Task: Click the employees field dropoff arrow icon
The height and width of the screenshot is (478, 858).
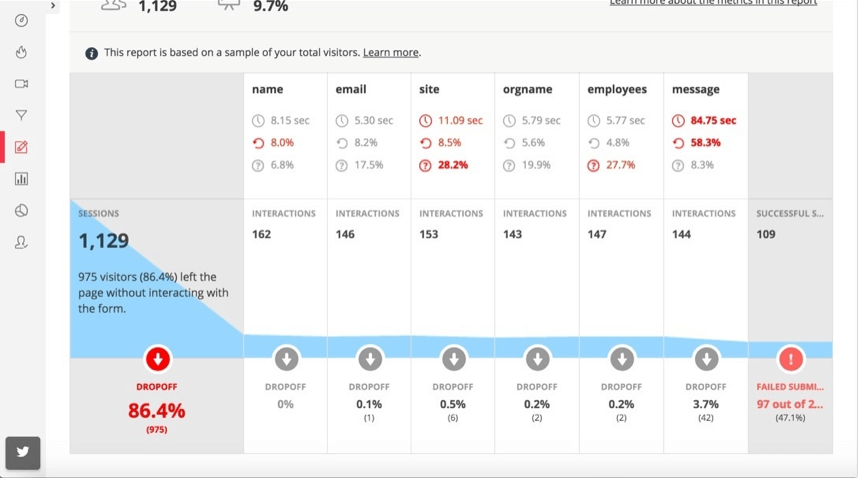Action: tap(622, 359)
